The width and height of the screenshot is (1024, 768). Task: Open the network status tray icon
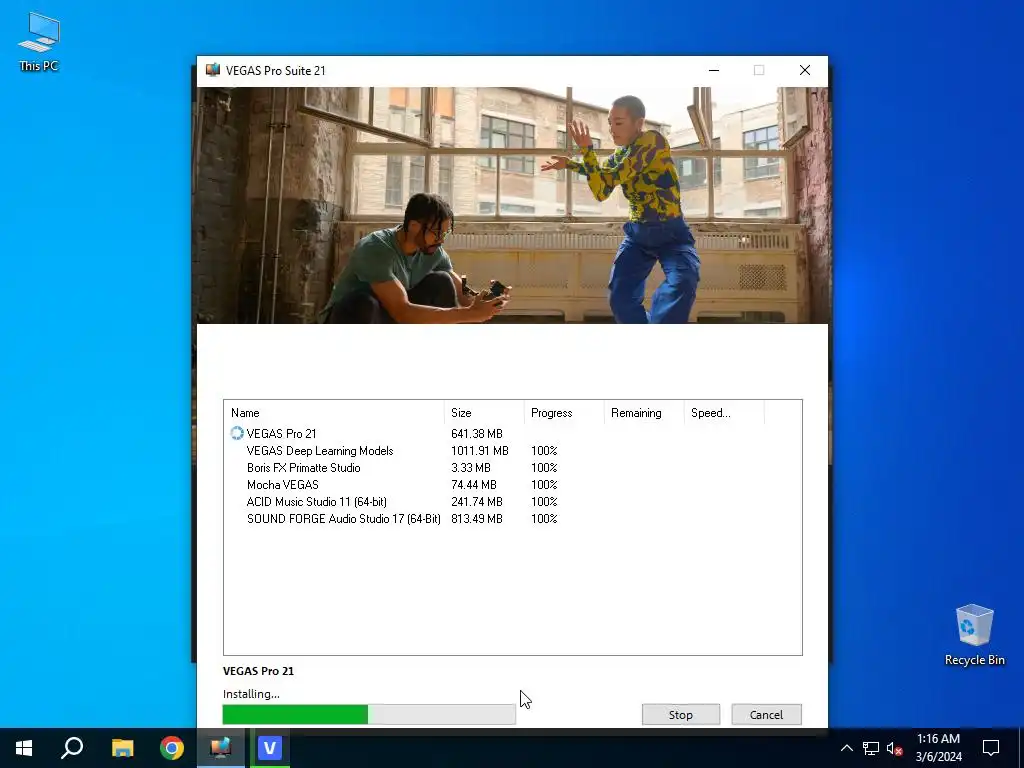coord(871,748)
